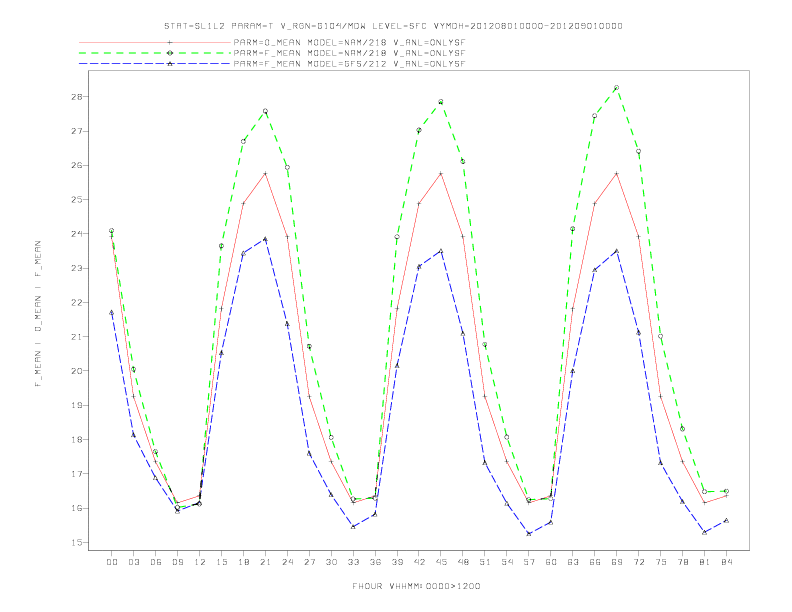Click x-axis forecast hour 78

[682, 562]
